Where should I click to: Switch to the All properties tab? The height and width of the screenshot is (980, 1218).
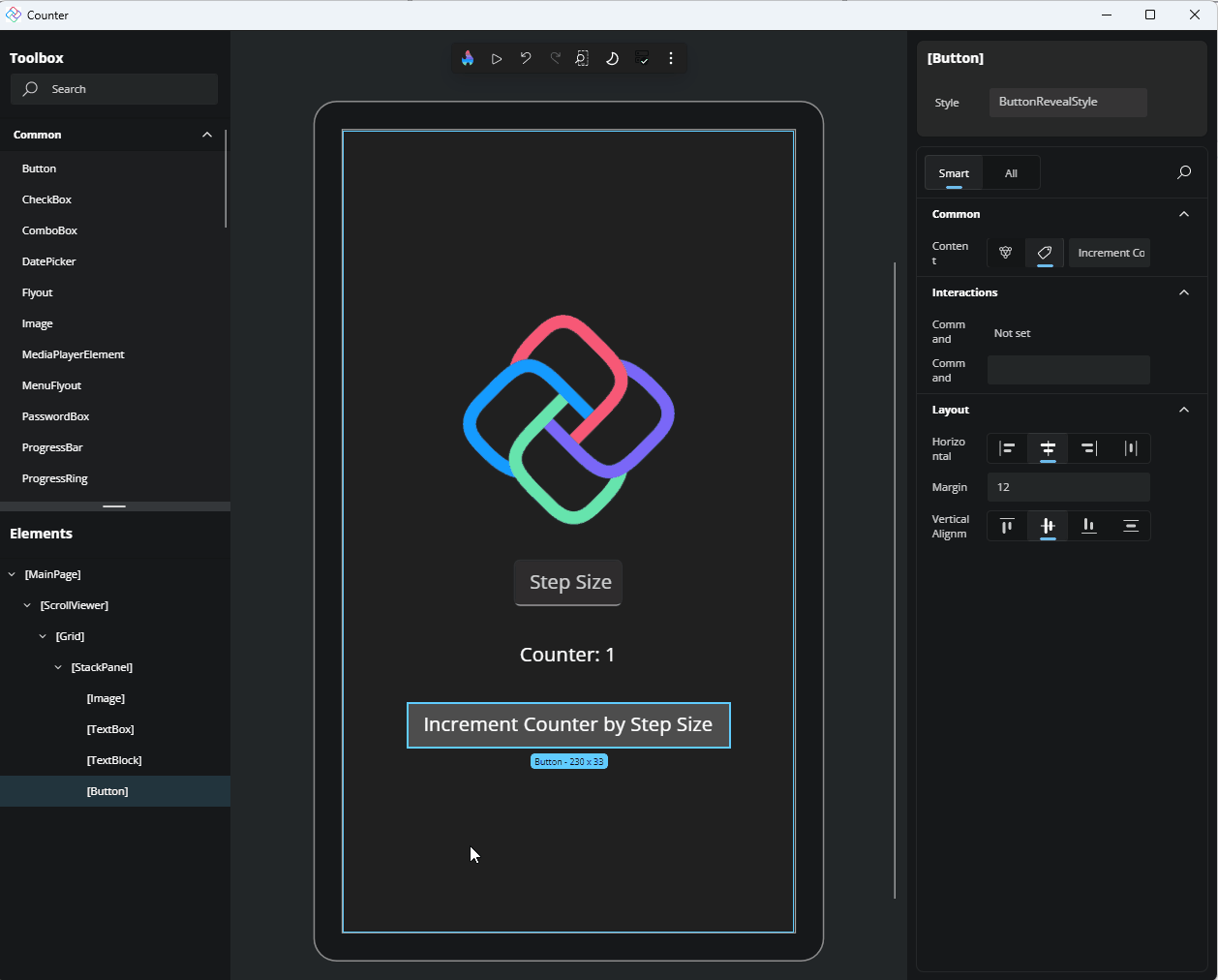coord(1011,172)
